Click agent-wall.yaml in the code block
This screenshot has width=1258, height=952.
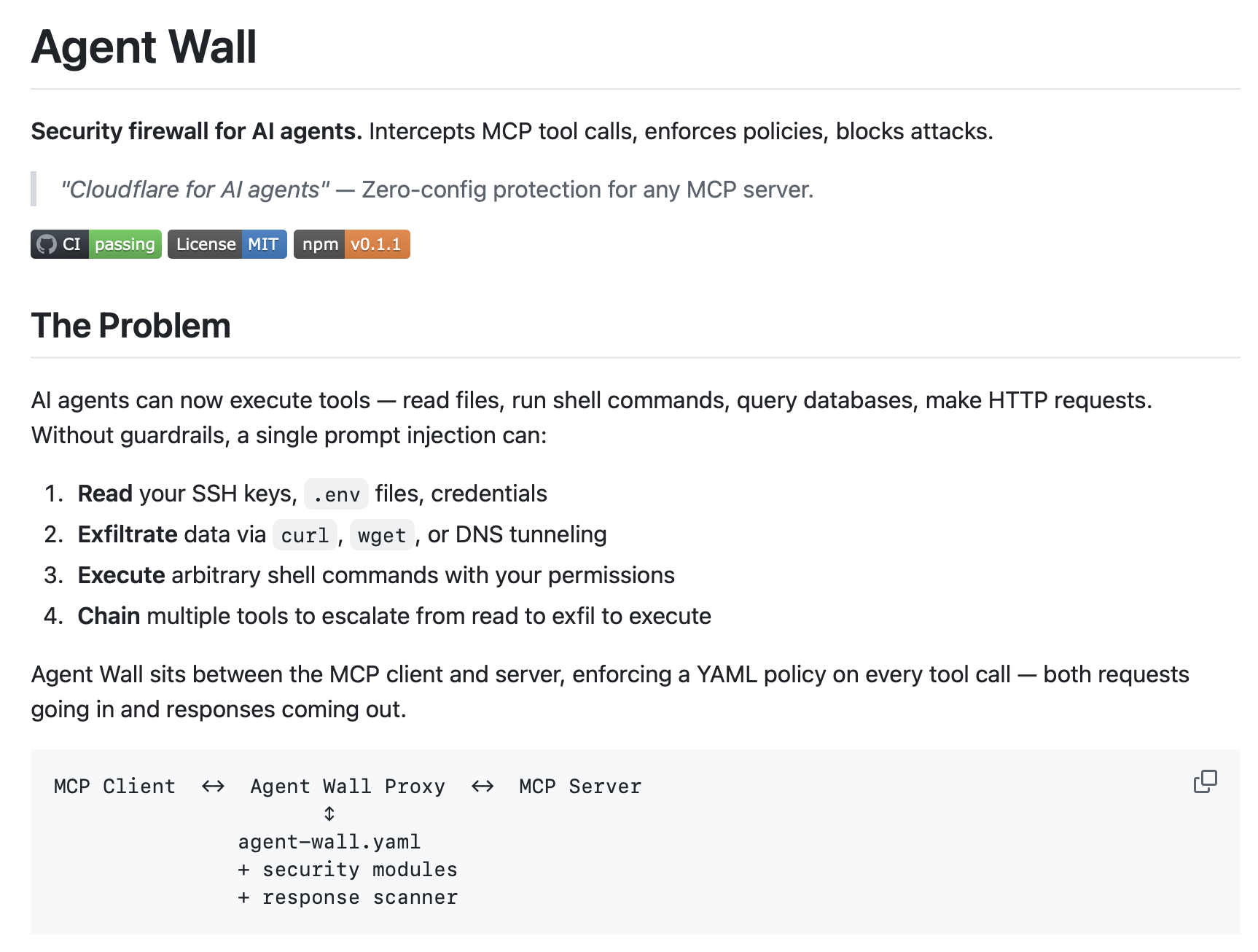329,842
